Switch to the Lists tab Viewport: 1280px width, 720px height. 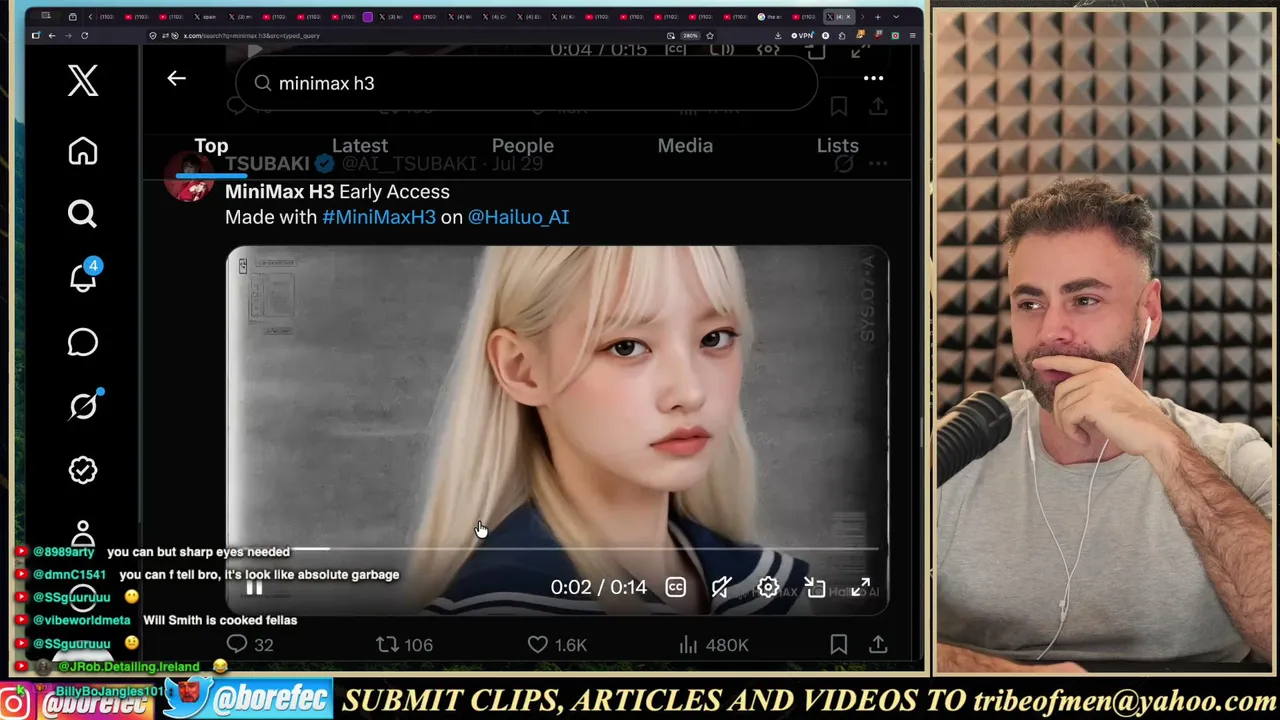[x=838, y=146]
